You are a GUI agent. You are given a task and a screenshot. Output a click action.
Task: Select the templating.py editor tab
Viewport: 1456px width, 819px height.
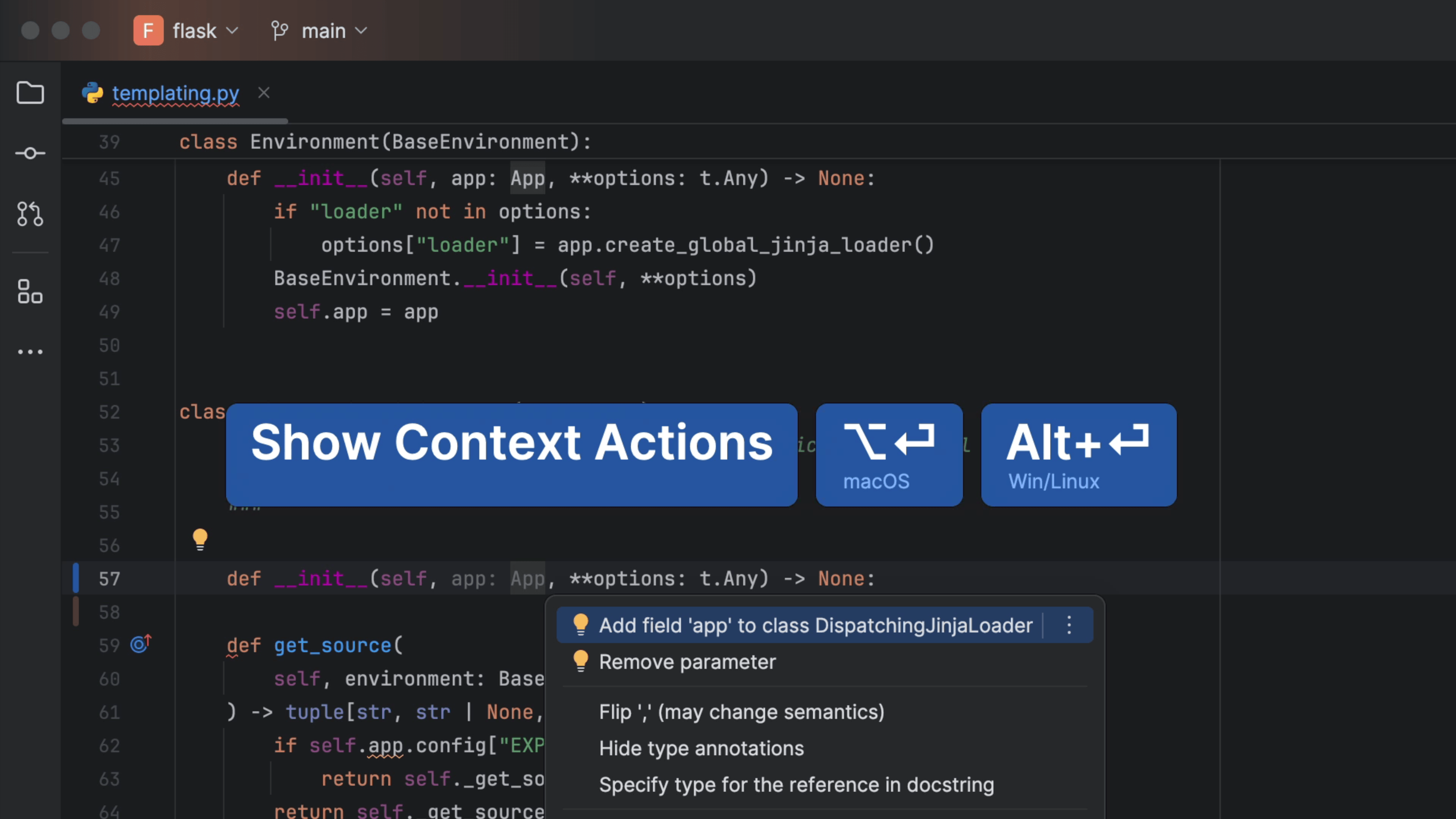[x=175, y=93]
